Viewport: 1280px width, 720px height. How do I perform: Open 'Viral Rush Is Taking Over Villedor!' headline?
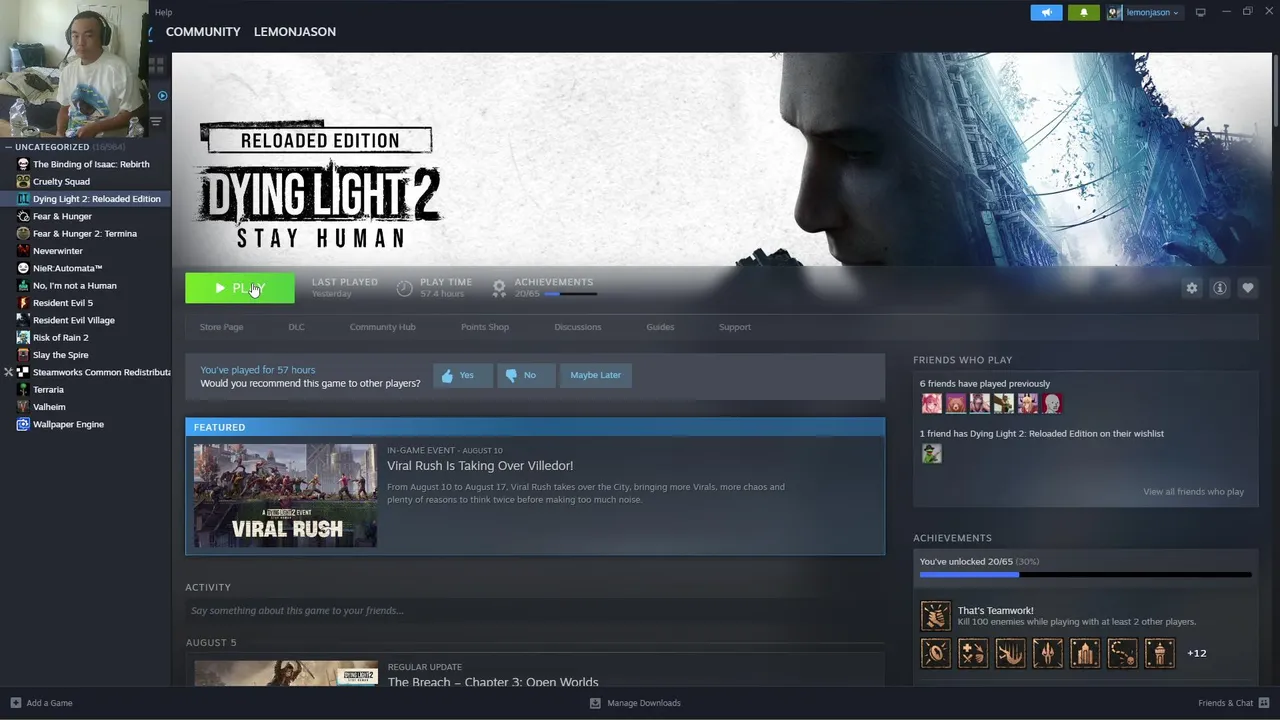480,466
